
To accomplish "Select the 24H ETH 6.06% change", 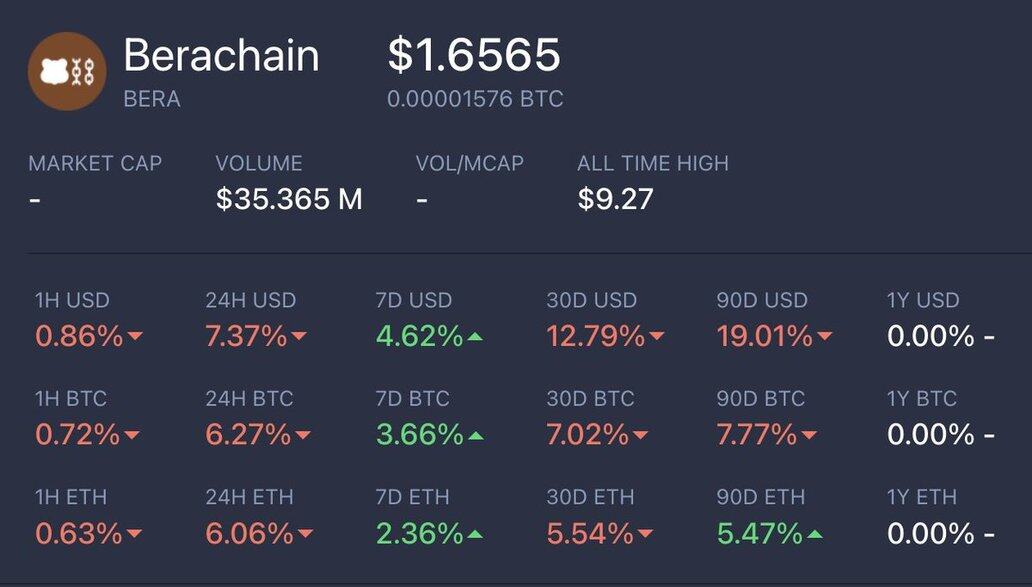I will click(x=249, y=534).
